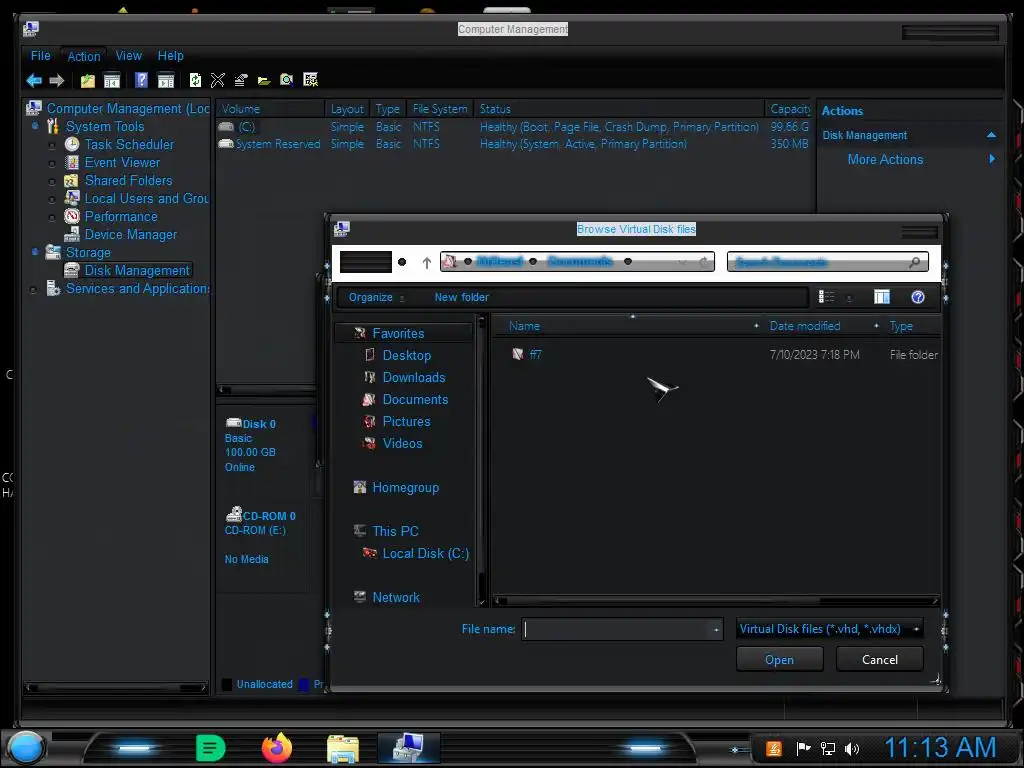
Task: Expand the Task Scheduler tree node
Action: [x=52, y=145]
